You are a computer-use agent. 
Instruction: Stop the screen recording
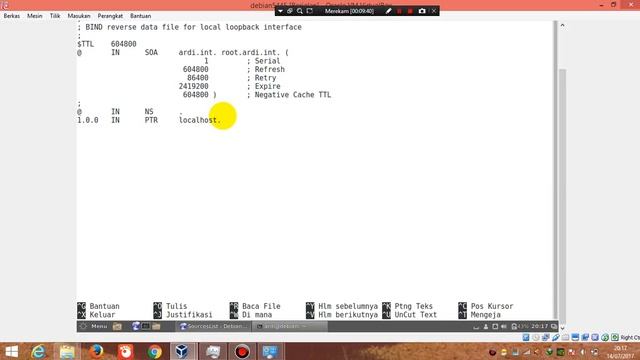410,11
